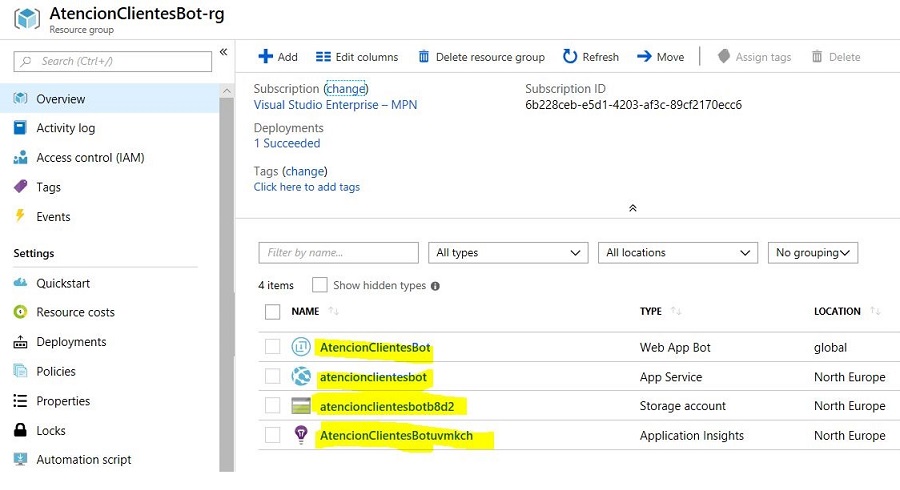Image resolution: width=900 pixels, height=490 pixels.
Task: Click the Move arrow icon
Action: coord(644,56)
